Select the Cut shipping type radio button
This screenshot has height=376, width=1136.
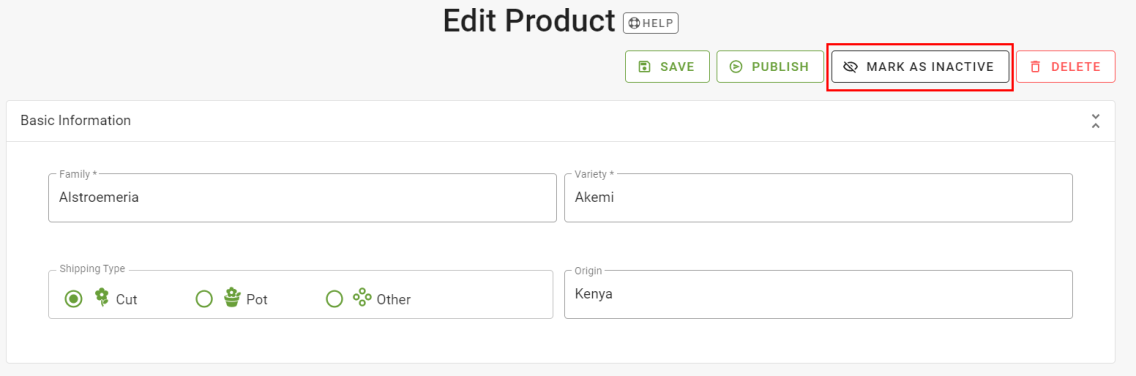(x=74, y=298)
